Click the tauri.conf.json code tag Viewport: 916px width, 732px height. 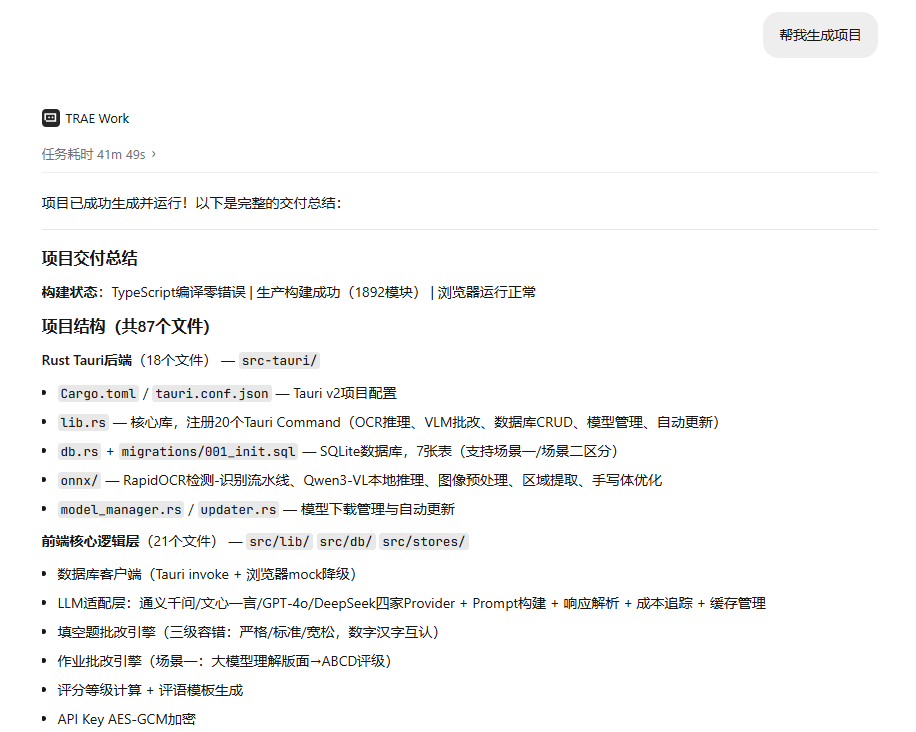pyautogui.click(x=212, y=394)
